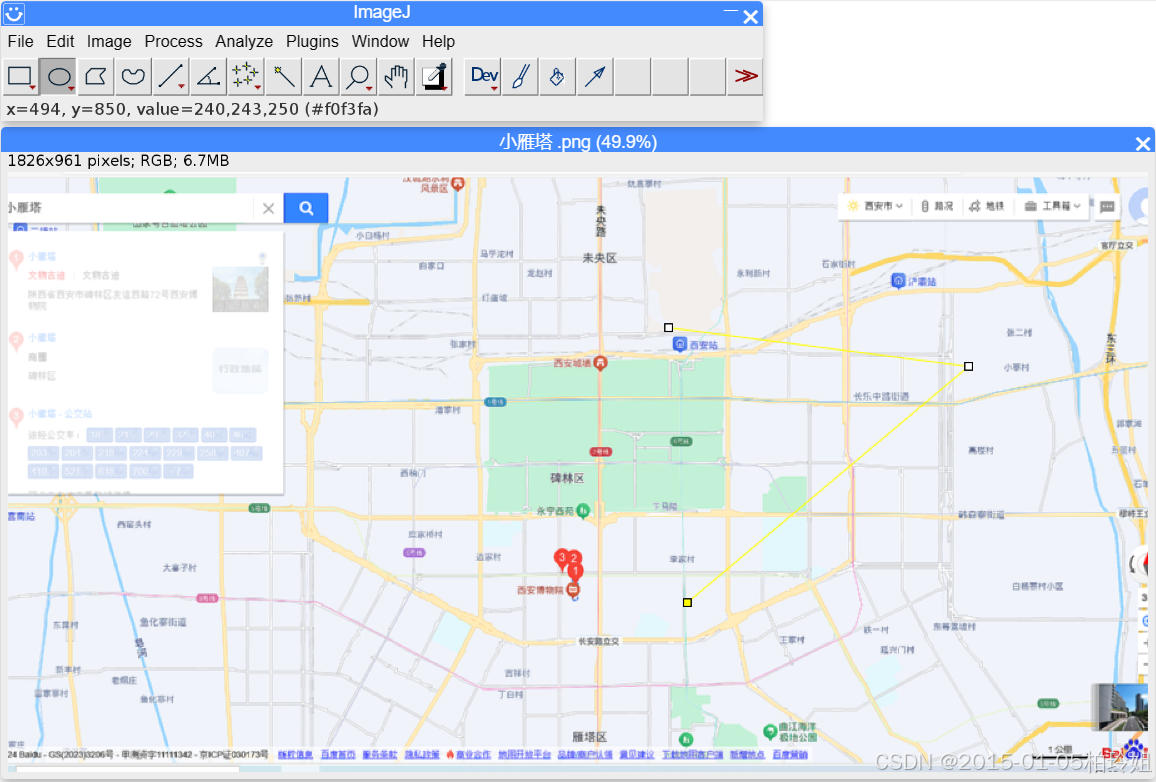Open the Dev developer menu

[x=484, y=76]
